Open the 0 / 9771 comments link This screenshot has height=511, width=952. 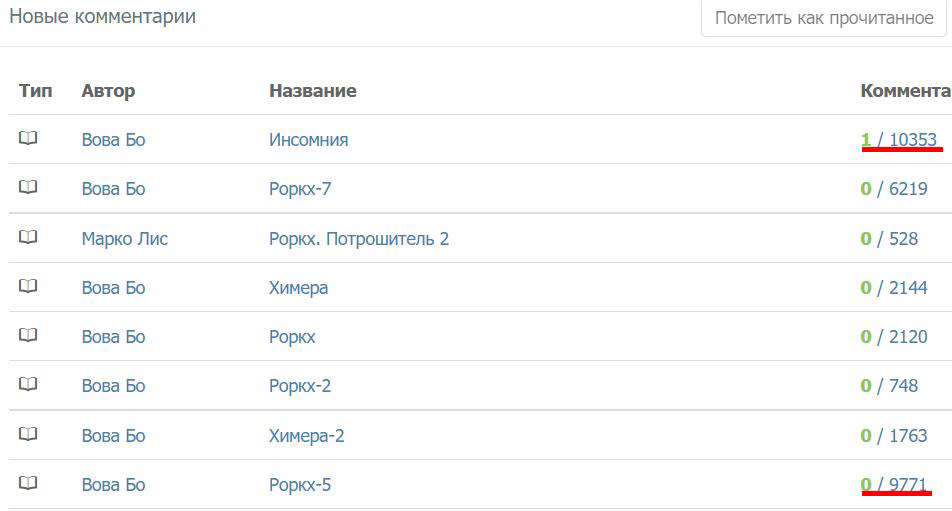click(x=894, y=484)
